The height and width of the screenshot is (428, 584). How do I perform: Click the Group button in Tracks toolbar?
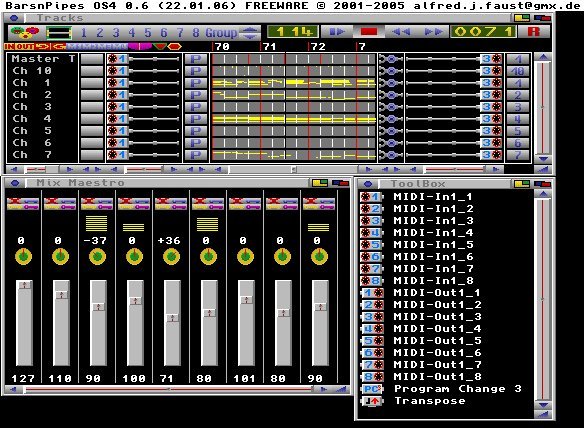221,33
